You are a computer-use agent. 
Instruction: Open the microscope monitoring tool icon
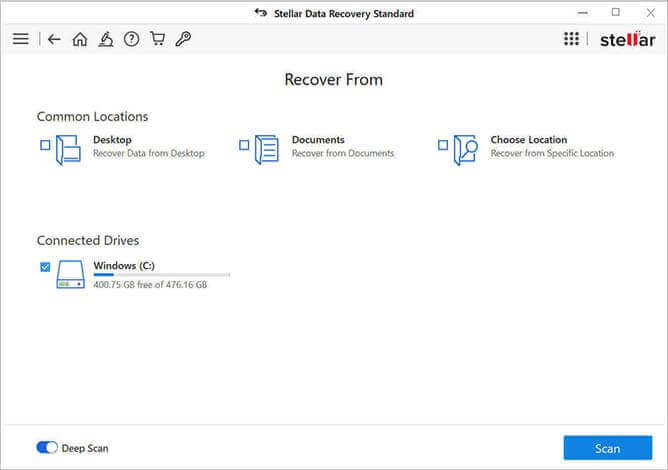(x=106, y=39)
